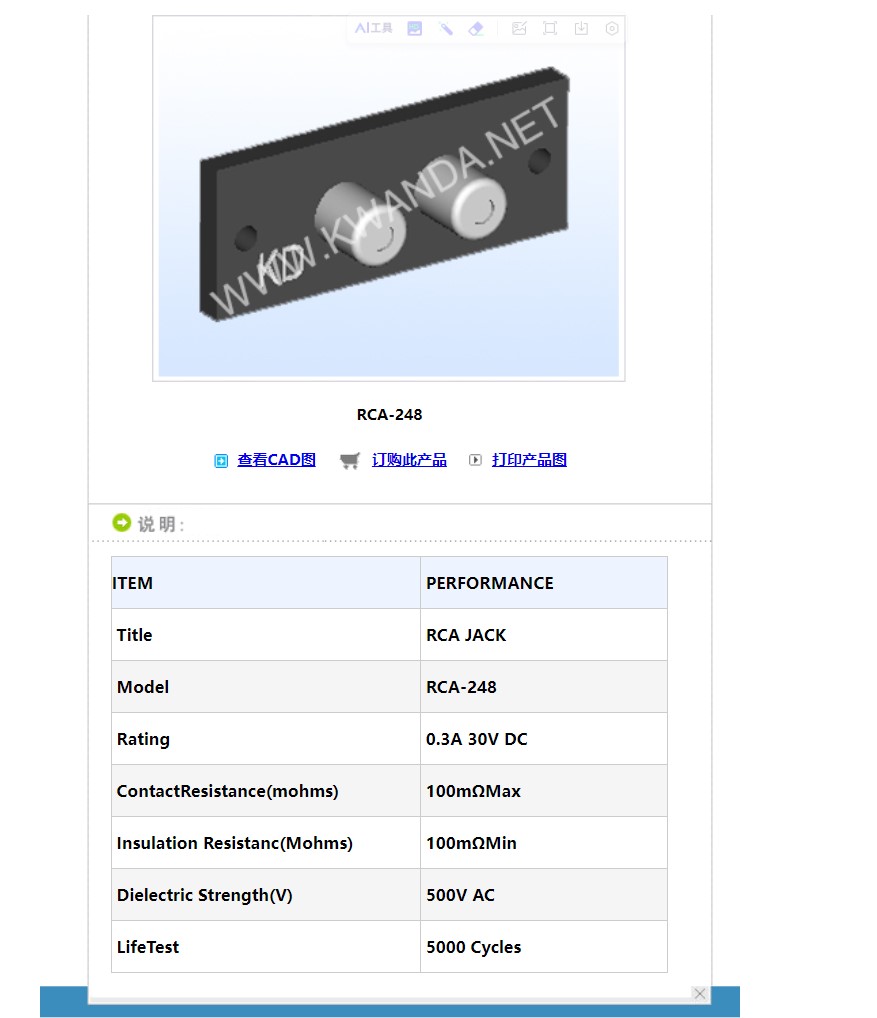
Task: Click the PERFORMANCE header cell
Action: (x=544, y=582)
